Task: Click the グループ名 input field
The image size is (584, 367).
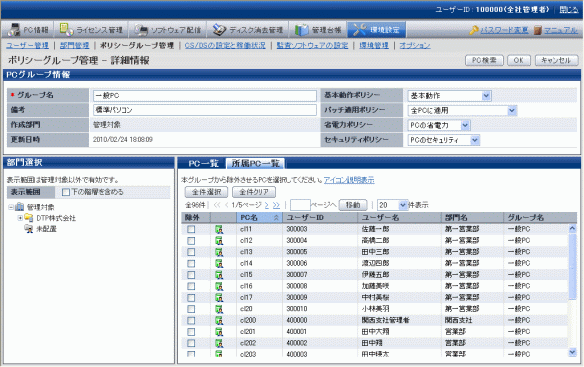Action: tap(205, 96)
